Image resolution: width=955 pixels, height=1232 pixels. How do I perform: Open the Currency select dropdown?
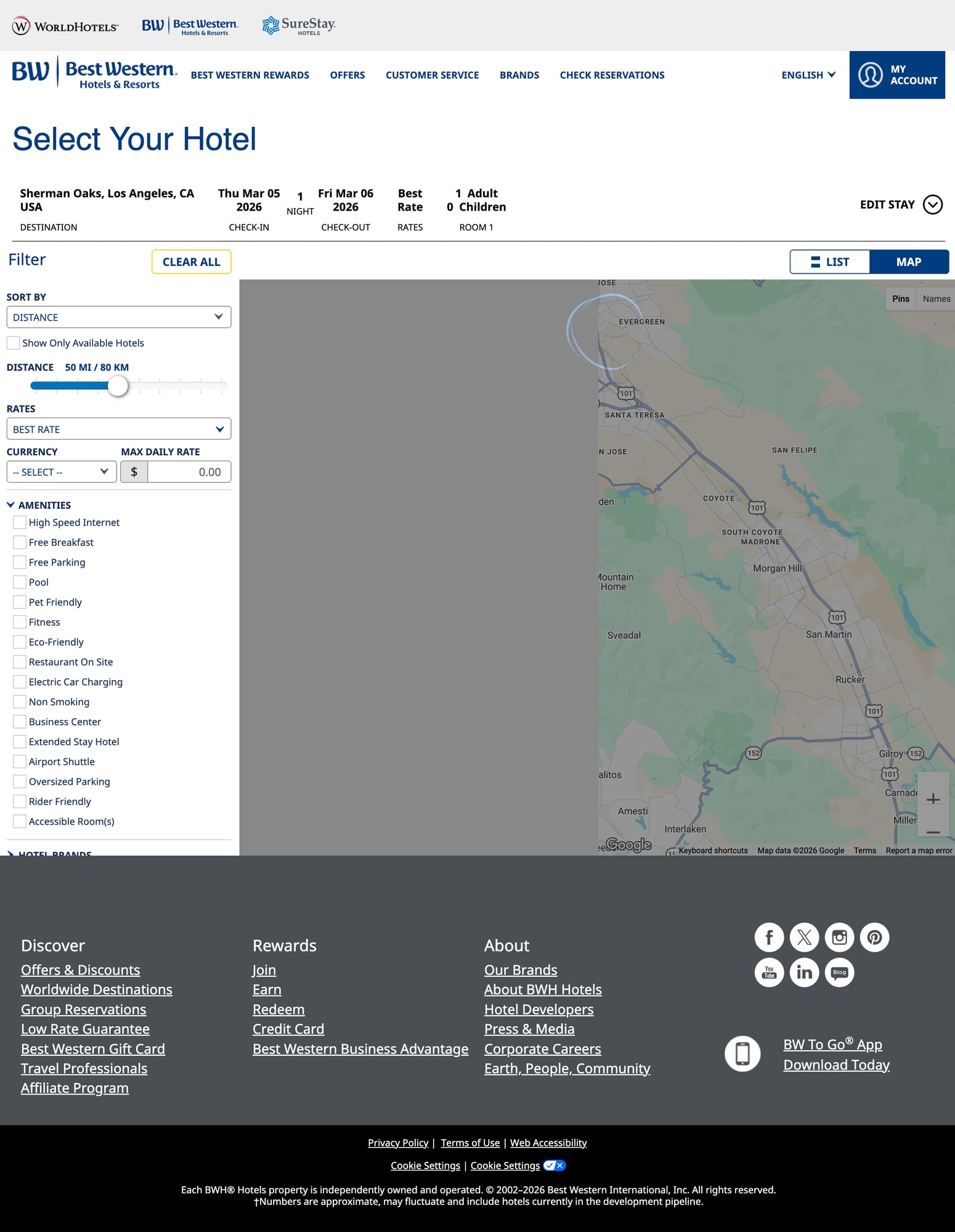(61, 472)
